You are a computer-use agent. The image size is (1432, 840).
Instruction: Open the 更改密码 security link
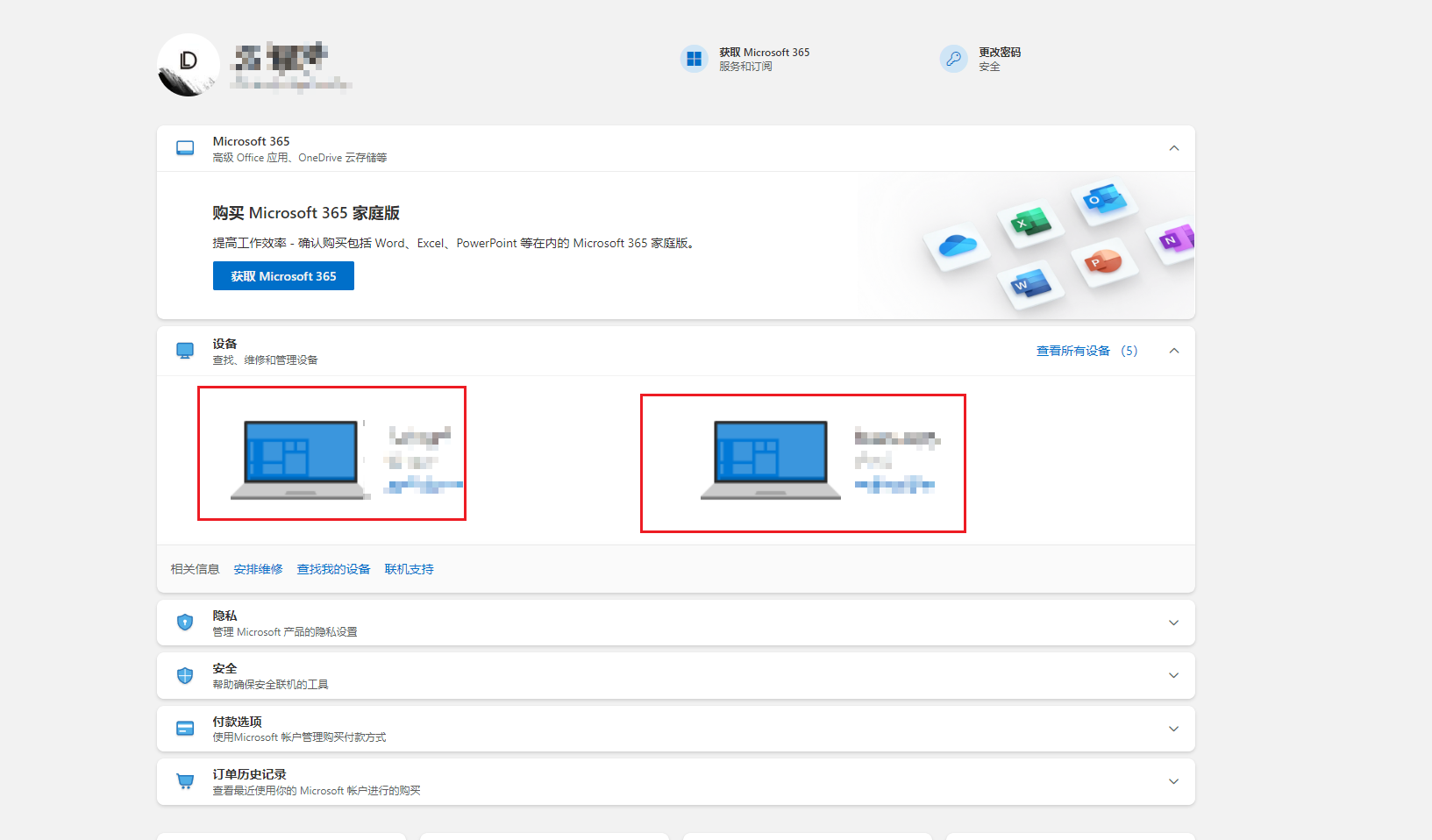click(x=1000, y=53)
